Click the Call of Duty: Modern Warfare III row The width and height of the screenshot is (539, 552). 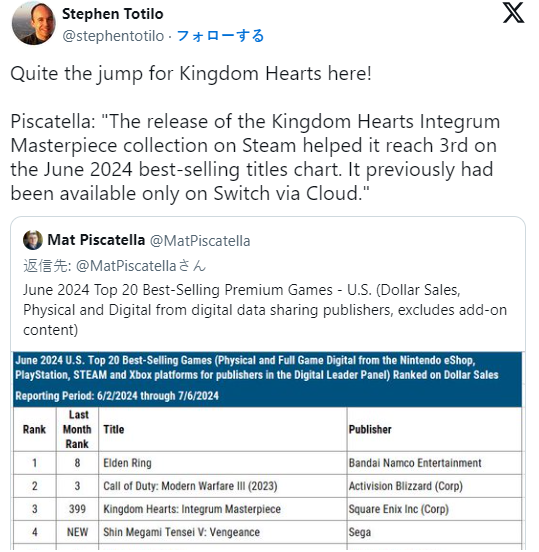pos(268,486)
